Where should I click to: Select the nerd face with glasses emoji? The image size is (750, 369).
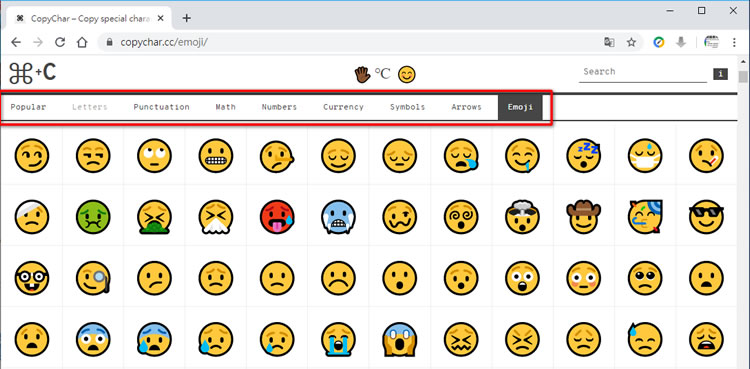tap(32, 278)
